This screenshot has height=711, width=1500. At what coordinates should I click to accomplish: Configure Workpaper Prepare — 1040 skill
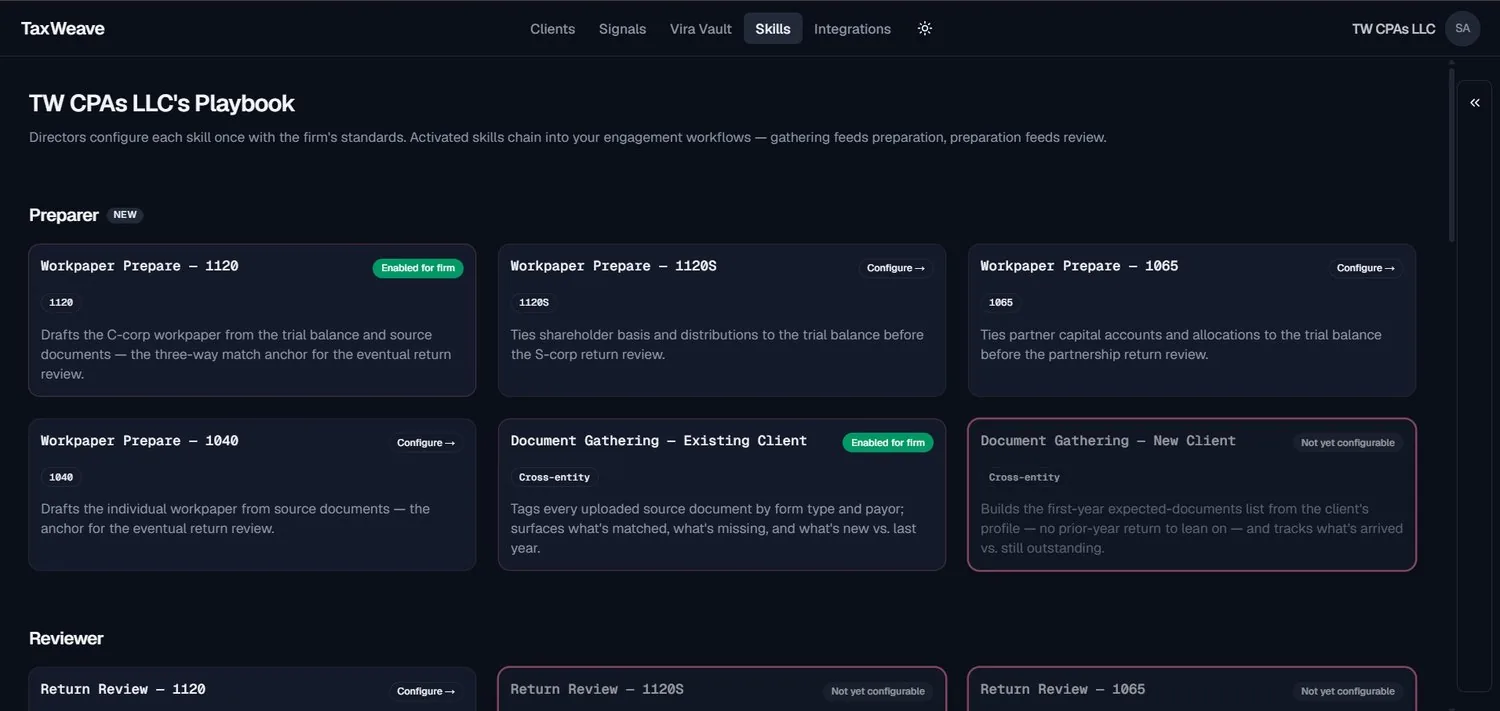click(x=426, y=443)
